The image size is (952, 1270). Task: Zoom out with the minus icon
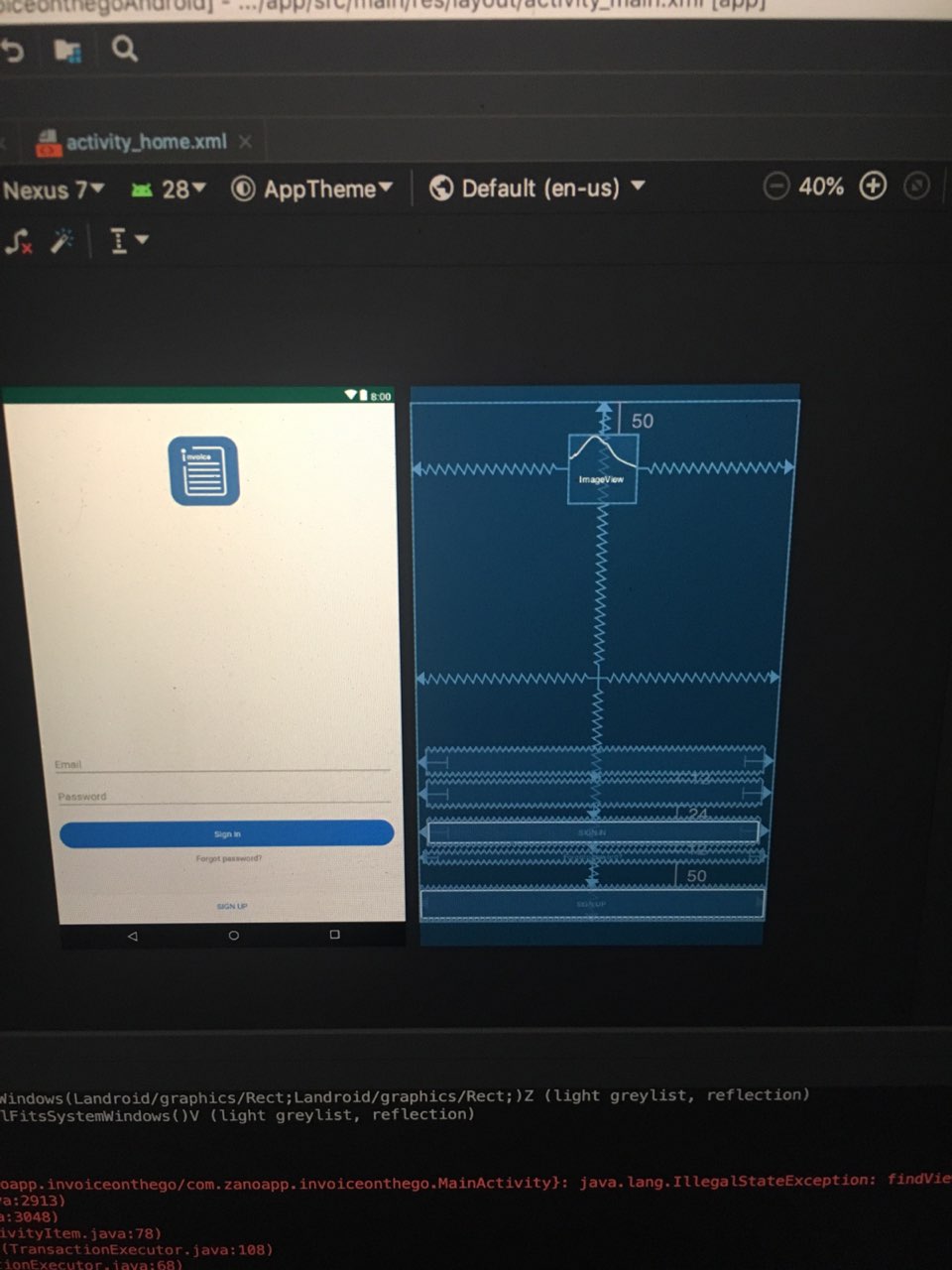pyautogui.click(x=775, y=187)
